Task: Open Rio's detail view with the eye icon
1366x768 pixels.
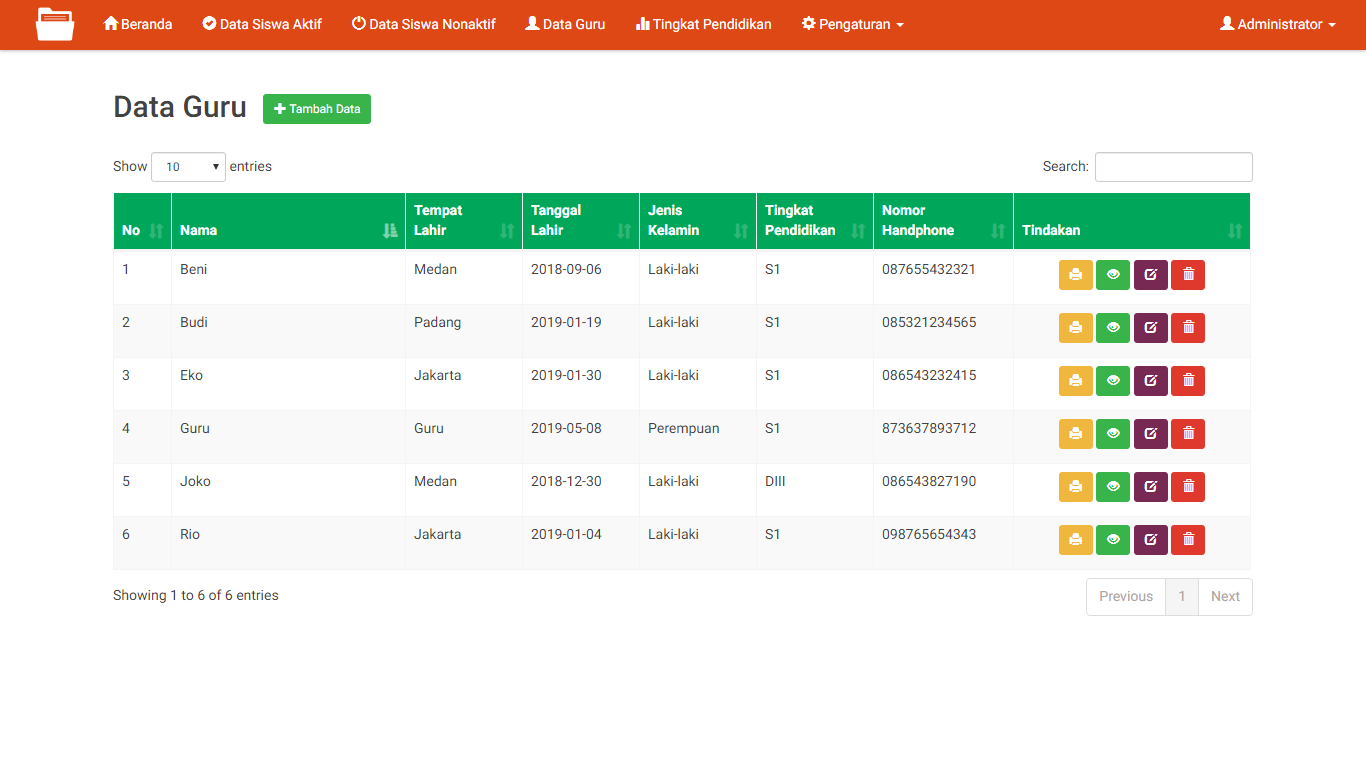Action: coord(1113,539)
